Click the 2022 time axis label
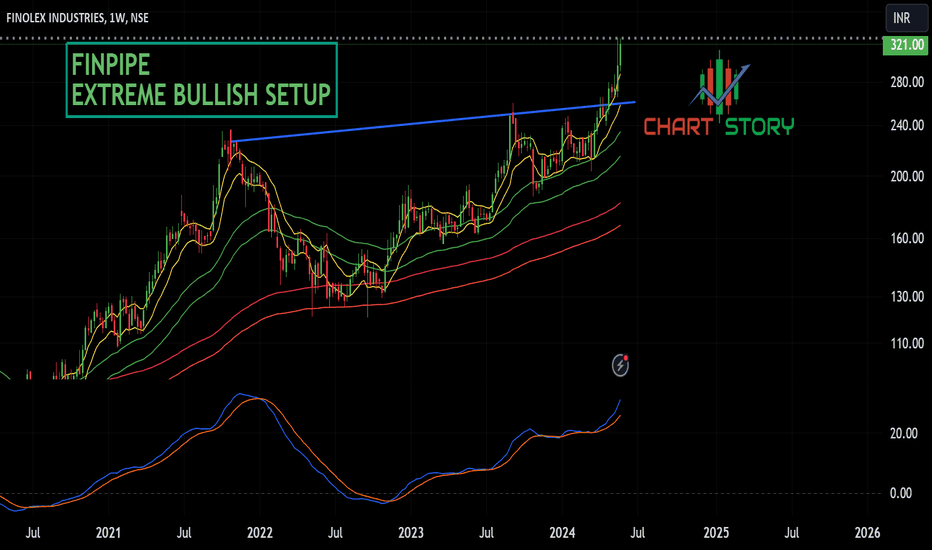Screen dimensions: 932x550 pyautogui.click(x=260, y=532)
